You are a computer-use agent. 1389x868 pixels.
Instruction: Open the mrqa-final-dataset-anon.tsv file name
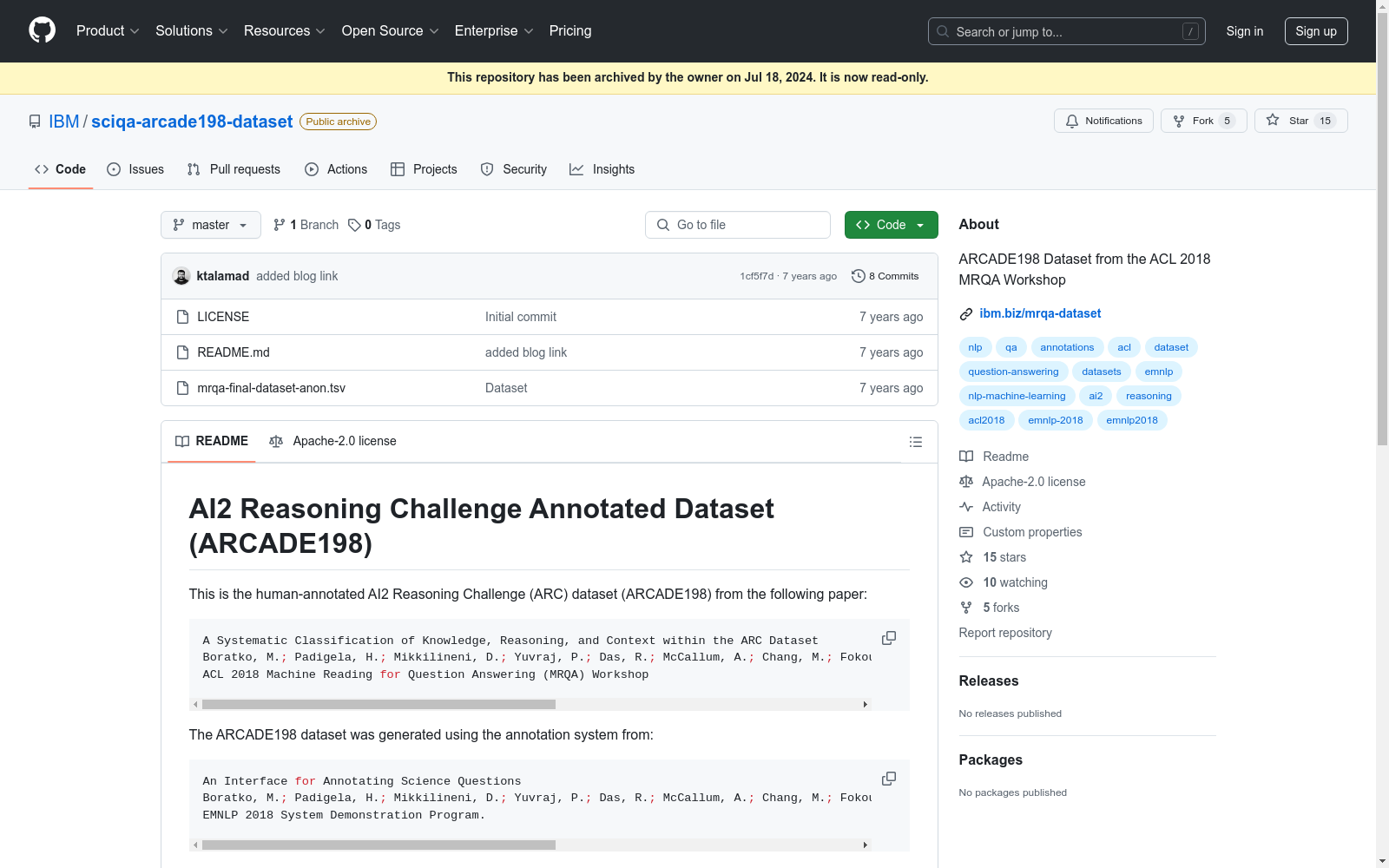pos(271,388)
